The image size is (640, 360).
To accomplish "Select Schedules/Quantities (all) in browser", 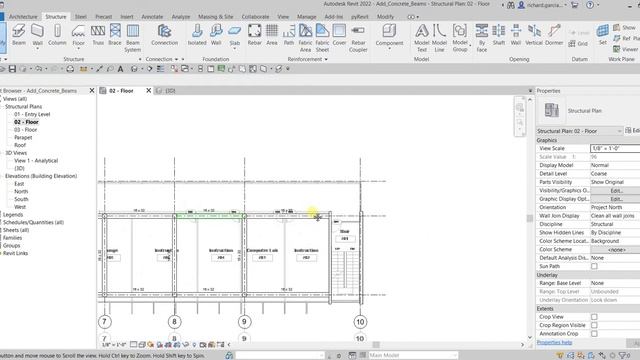I will 33,222.
